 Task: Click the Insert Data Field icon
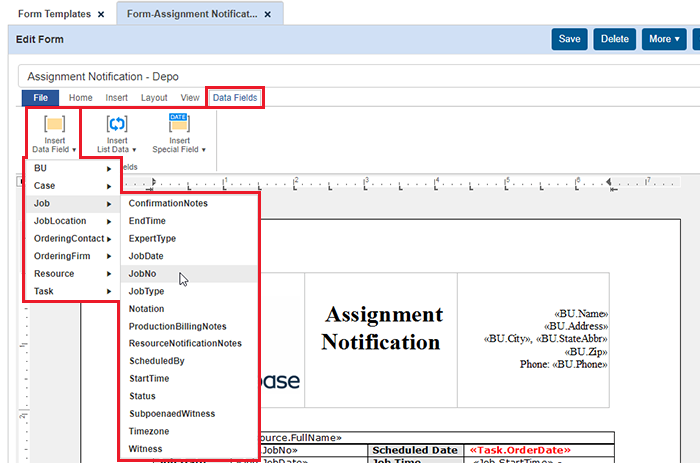(x=54, y=125)
